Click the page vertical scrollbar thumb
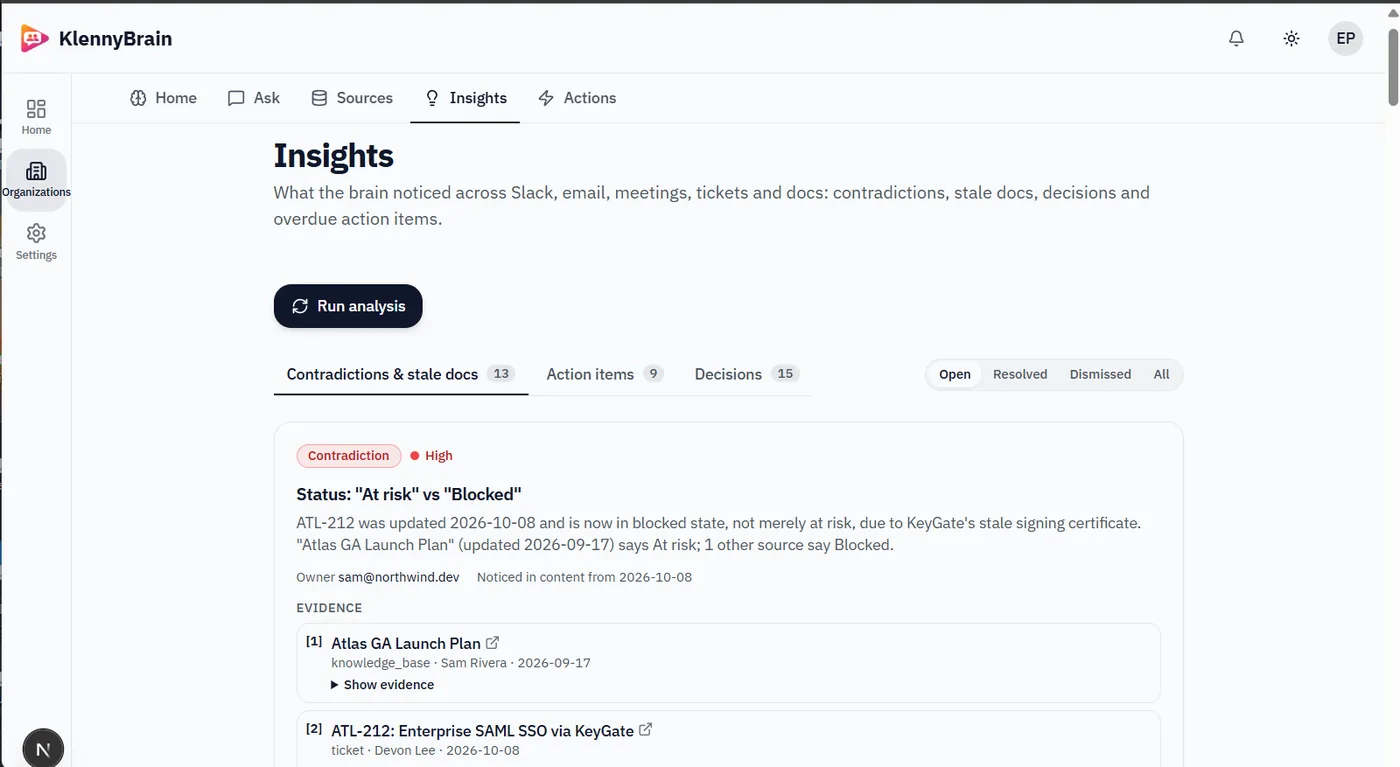 click(1392, 66)
